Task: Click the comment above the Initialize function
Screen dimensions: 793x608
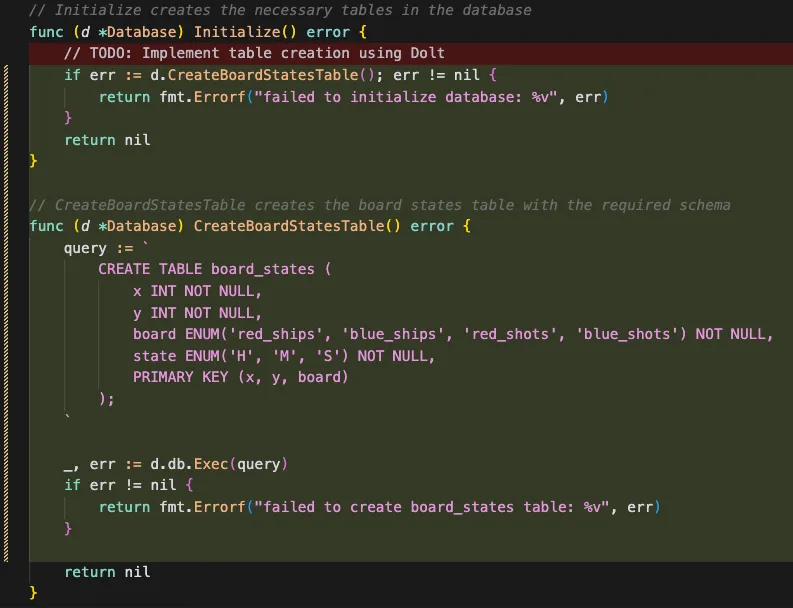Action: (280, 10)
